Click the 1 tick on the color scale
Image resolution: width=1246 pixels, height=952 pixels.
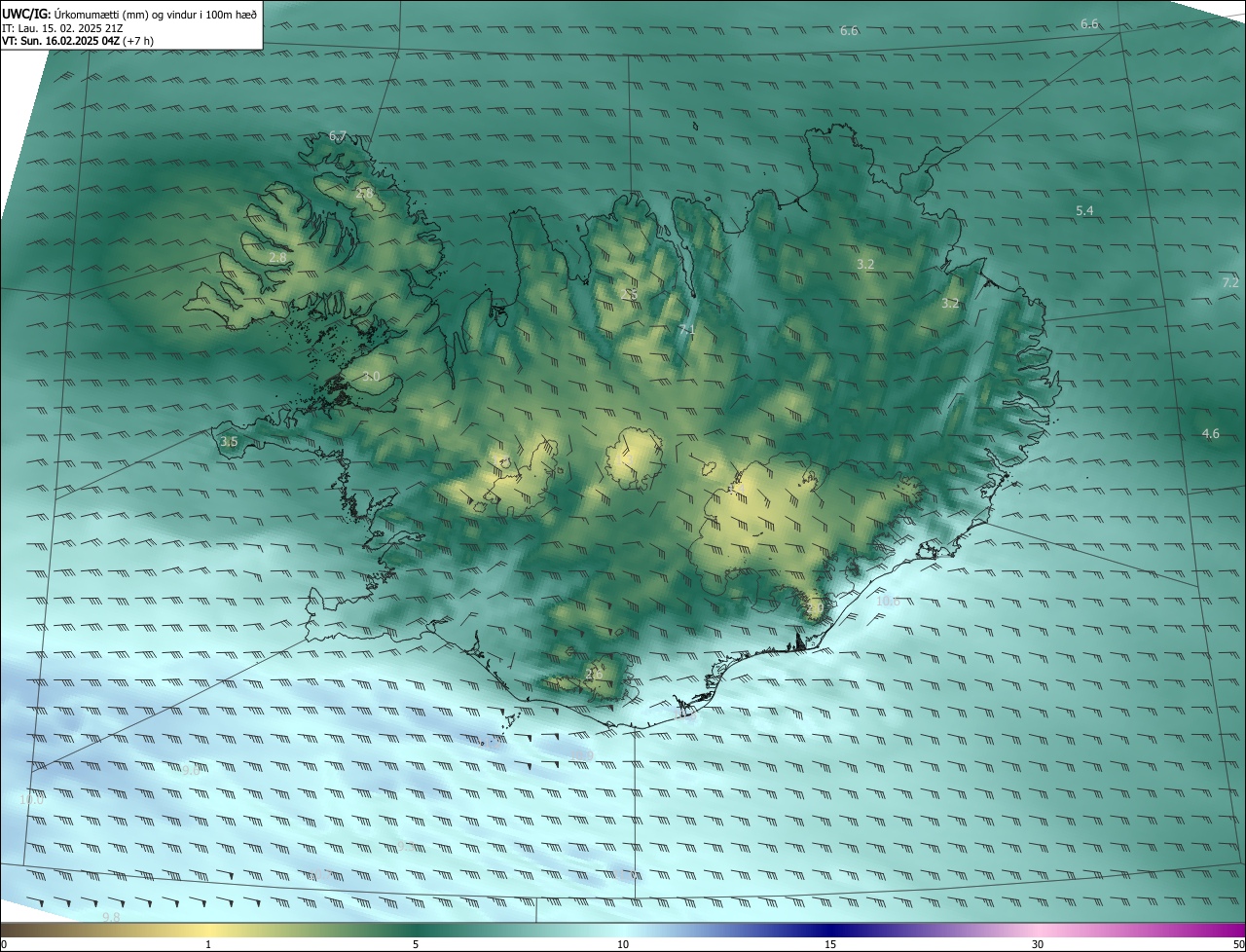coord(208,945)
